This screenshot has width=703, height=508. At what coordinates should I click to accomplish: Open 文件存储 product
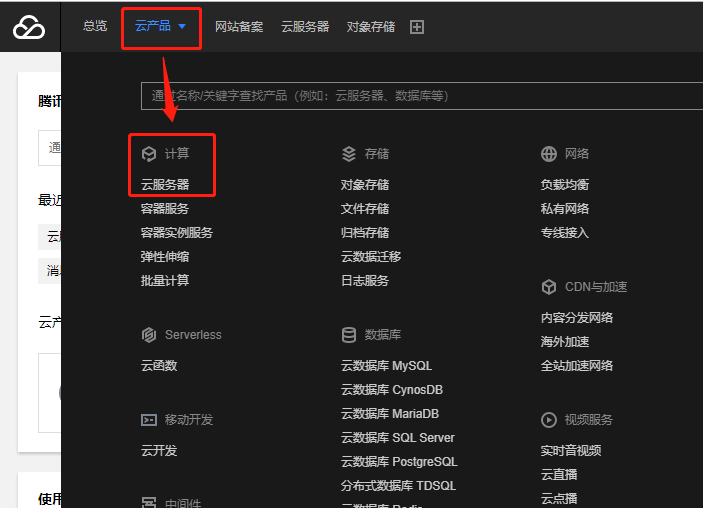(x=365, y=208)
